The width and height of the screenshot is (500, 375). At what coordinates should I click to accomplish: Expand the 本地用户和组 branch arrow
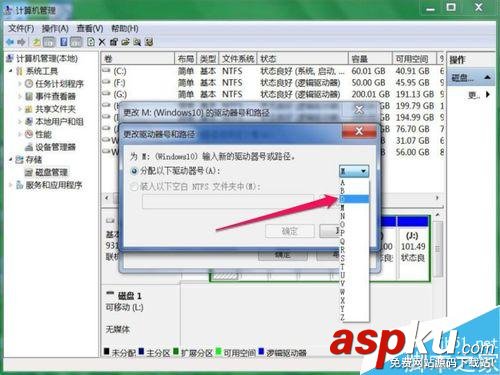[x=20, y=122]
